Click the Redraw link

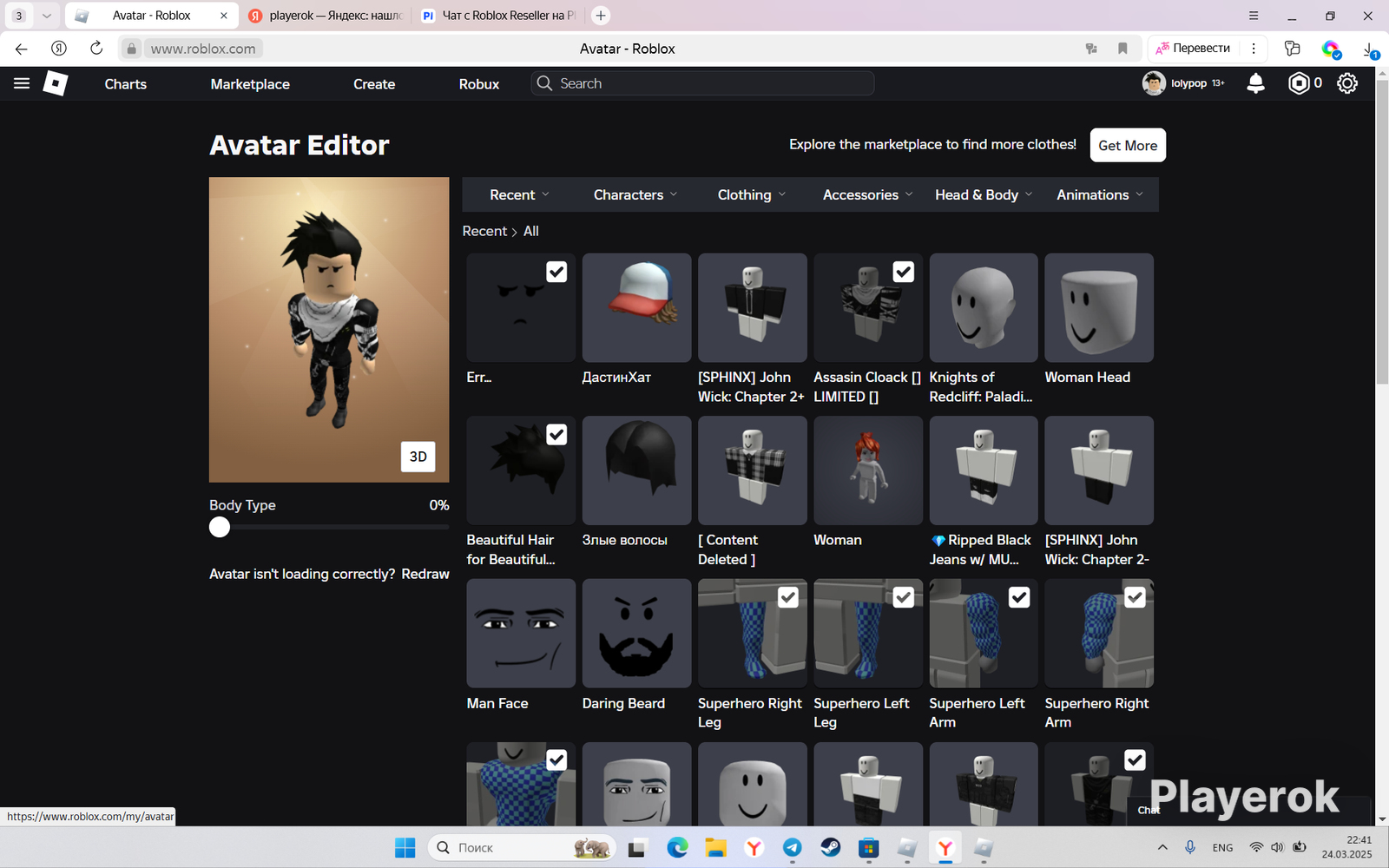tap(425, 574)
